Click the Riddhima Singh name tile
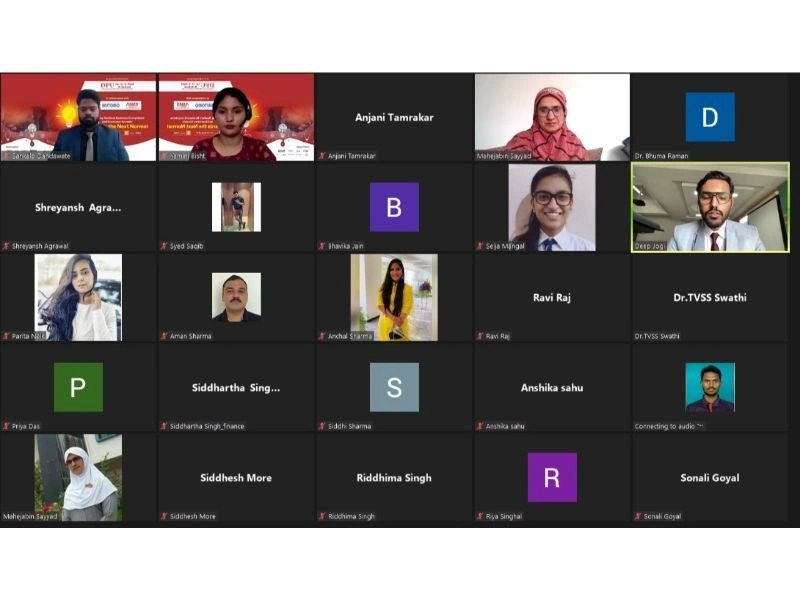 [x=394, y=478]
